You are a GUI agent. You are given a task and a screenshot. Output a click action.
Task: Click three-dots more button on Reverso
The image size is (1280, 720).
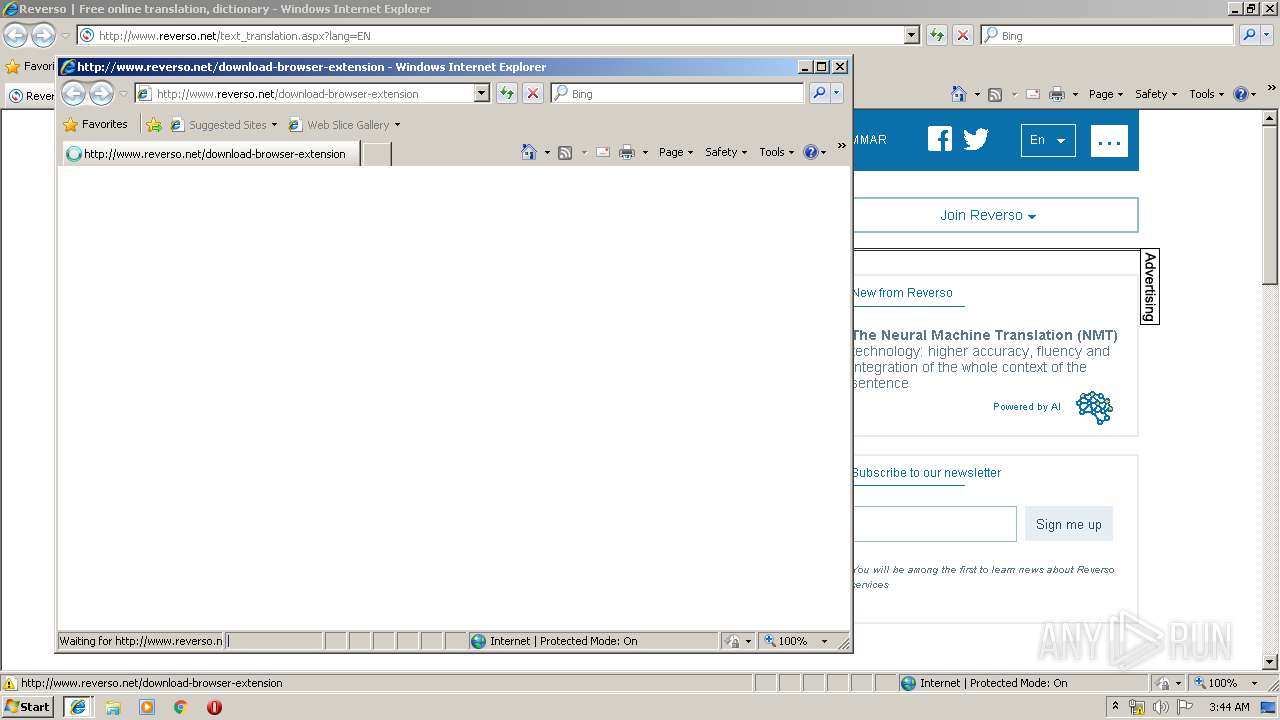coord(1110,141)
